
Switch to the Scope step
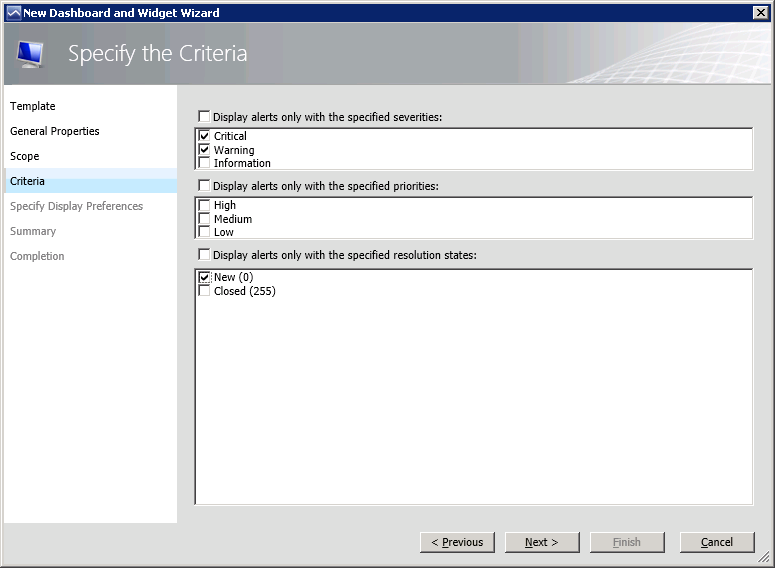25,156
